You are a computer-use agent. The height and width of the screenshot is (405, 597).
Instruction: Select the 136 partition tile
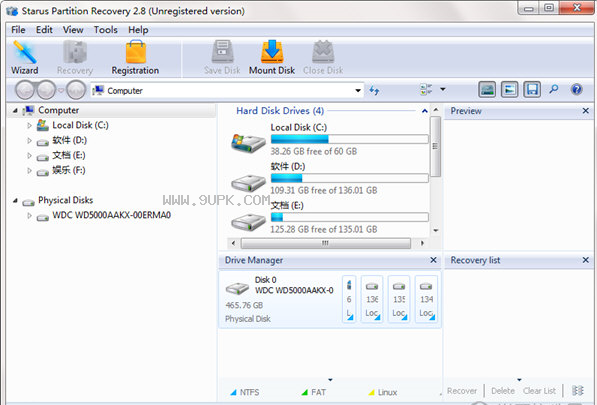372,299
